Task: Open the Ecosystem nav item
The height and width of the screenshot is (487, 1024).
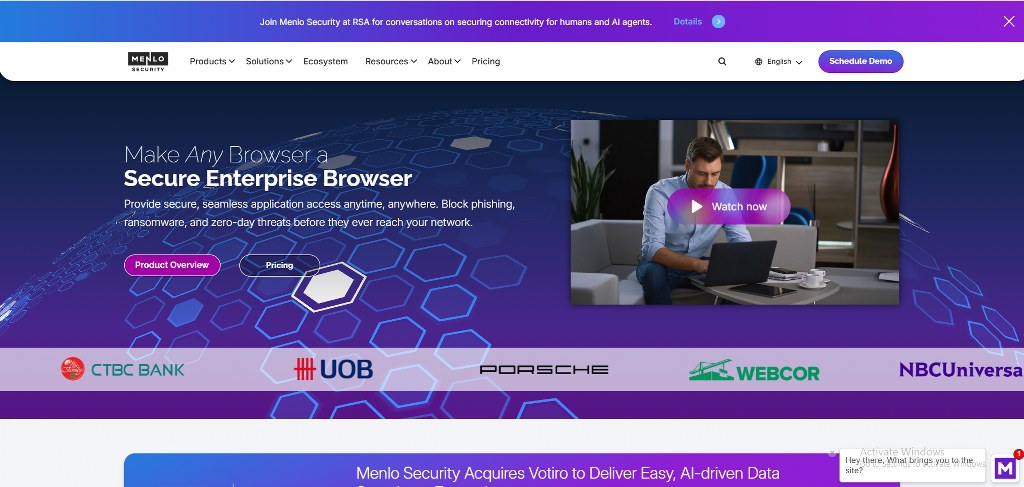Action: 325,61
